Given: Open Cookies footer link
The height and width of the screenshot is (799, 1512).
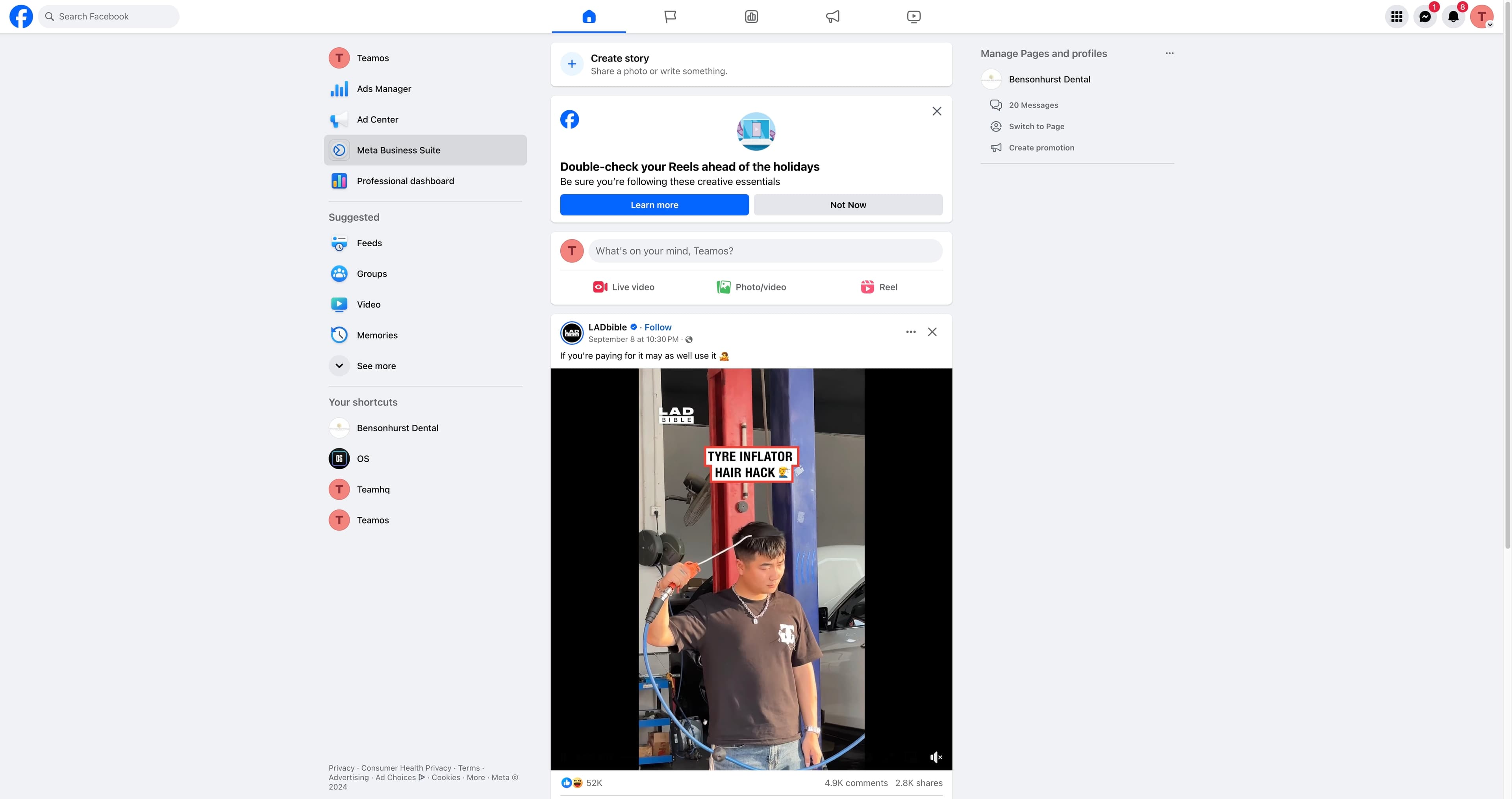Looking at the screenshot, I should pos(446,778).
